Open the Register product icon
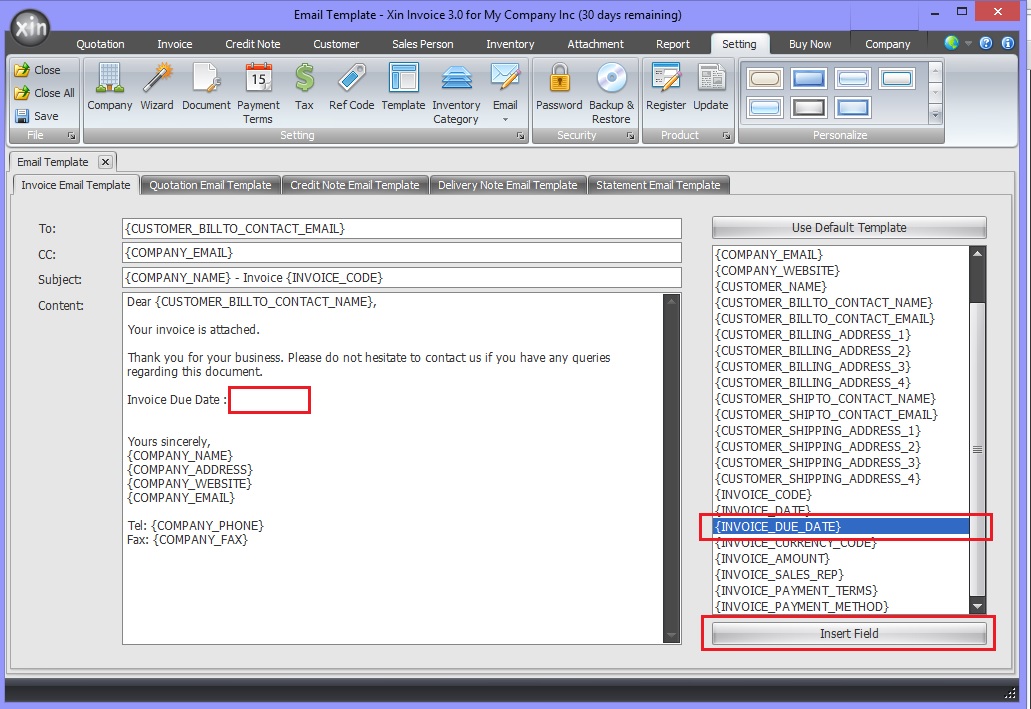This screenshot has width=1031, height=709. (x=665, y=87)
